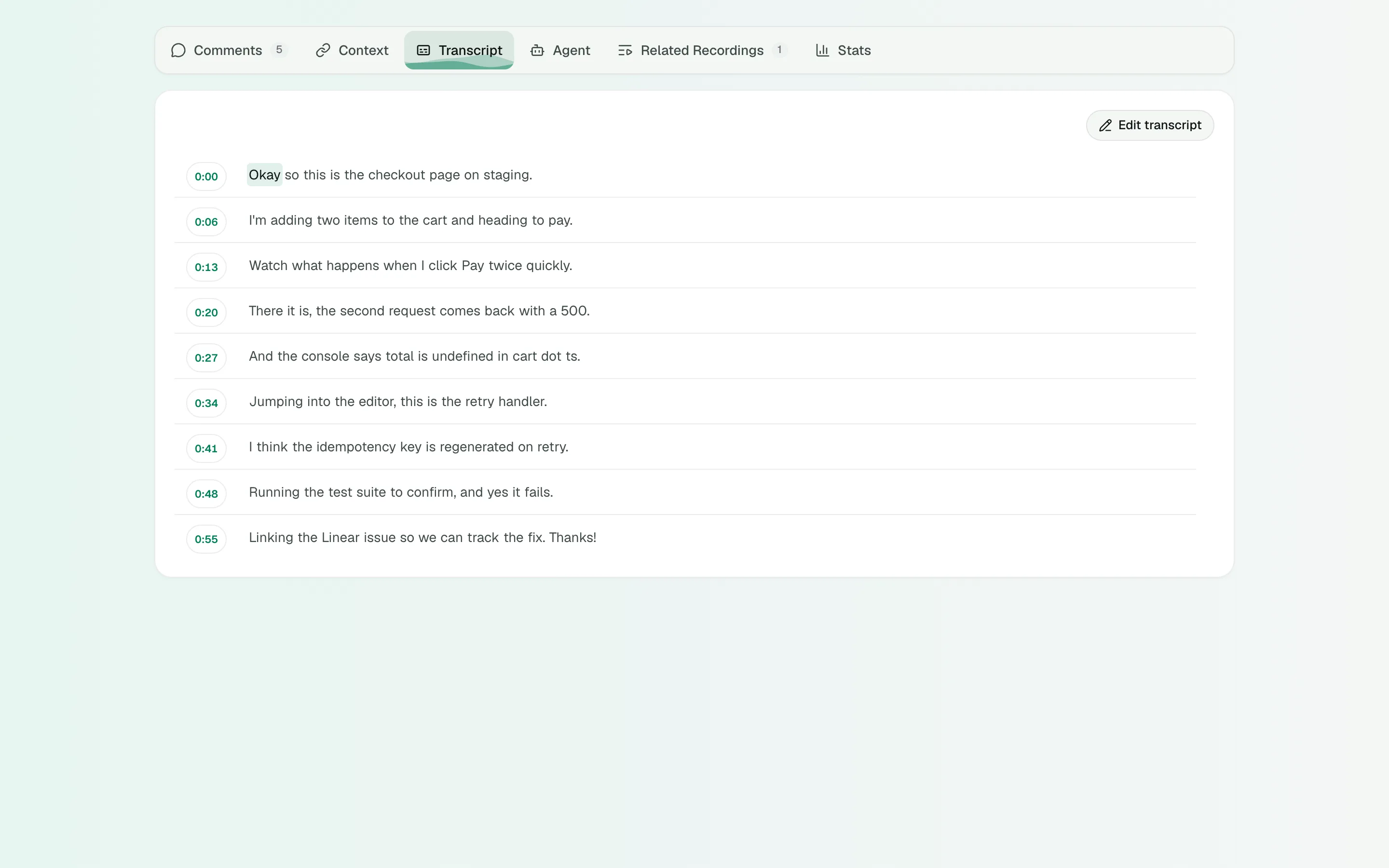Screen dimensions: 1389x868
Task: Jump to timestamp 0:27
Action: [206, 358]
